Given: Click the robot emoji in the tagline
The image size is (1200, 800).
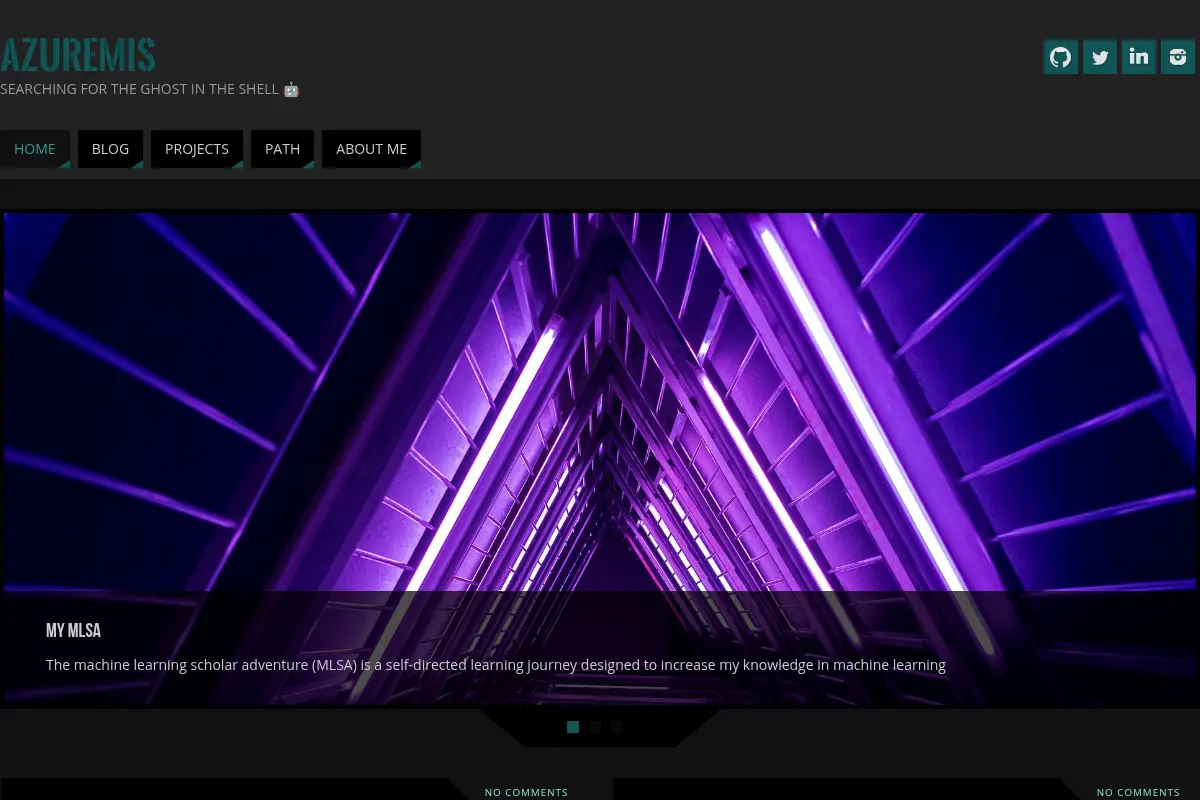Looking at the screenshot, I should [291, 89].
